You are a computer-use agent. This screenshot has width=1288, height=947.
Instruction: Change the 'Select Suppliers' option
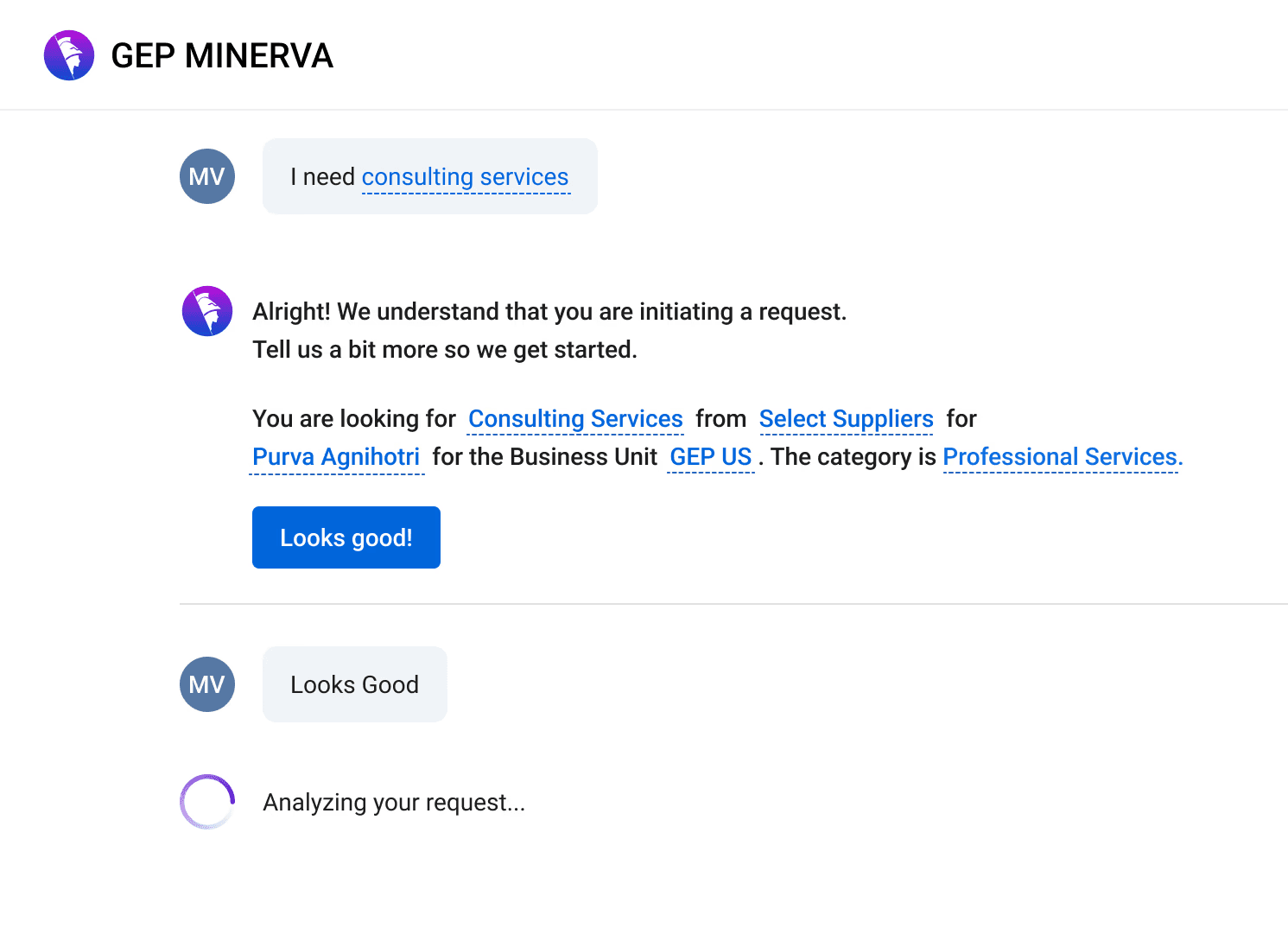847,419
